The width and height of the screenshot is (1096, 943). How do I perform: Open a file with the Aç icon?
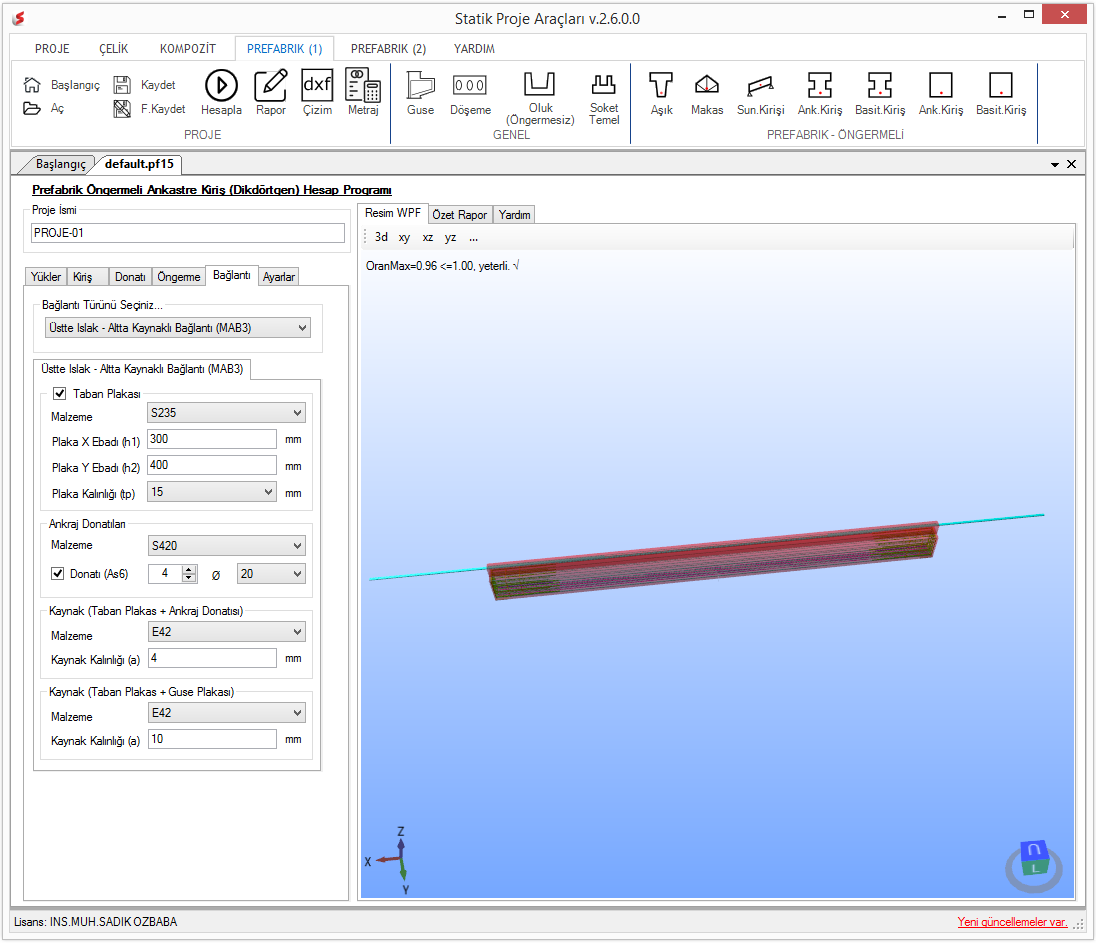pos(32,108)
